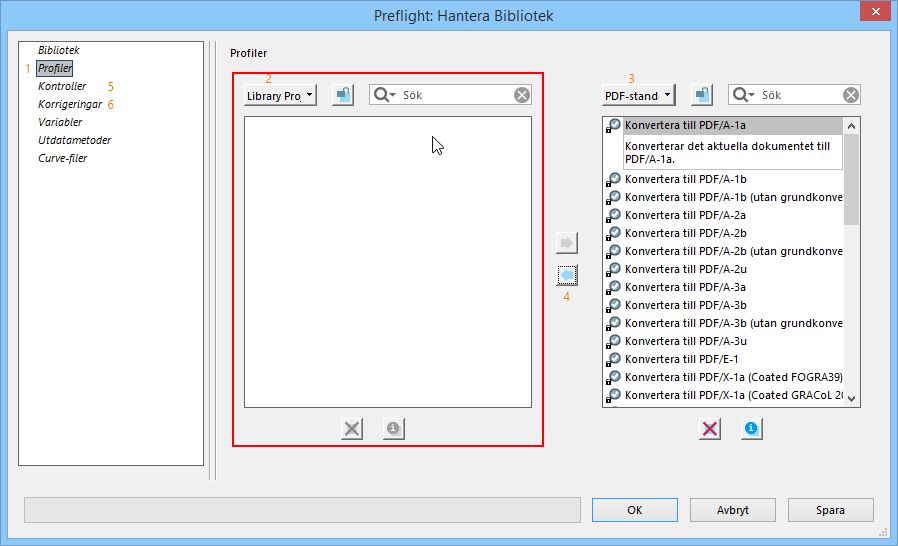Toggle the lock icon next to Library Pro dropdown
Viewport: 898px width, 546px height.
(x=343, y=95)
